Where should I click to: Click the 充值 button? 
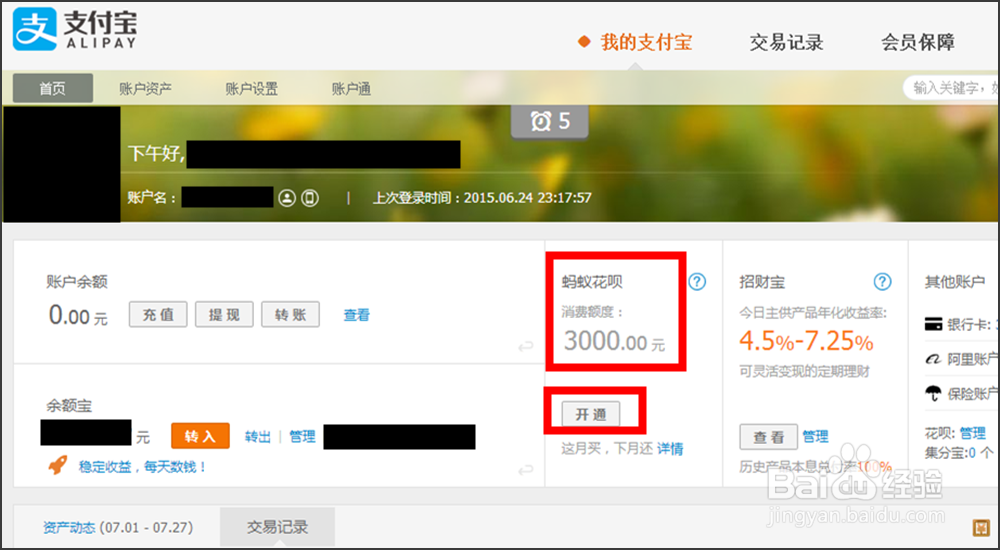click(158, 315)
